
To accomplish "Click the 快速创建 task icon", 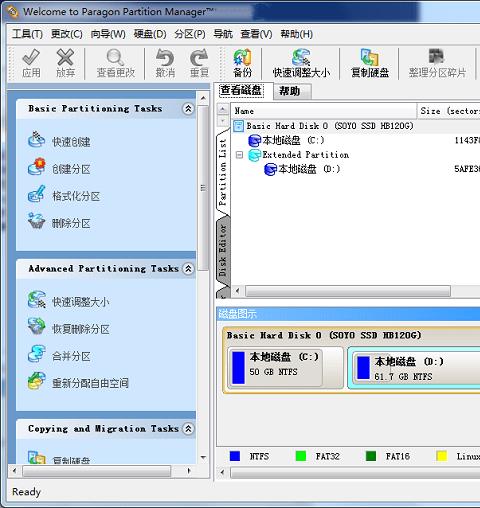I will [36, 139].
